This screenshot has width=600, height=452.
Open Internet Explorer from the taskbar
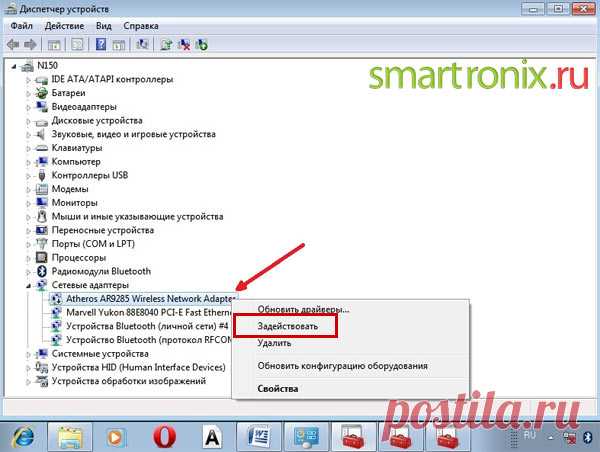(x=23, y=437)
